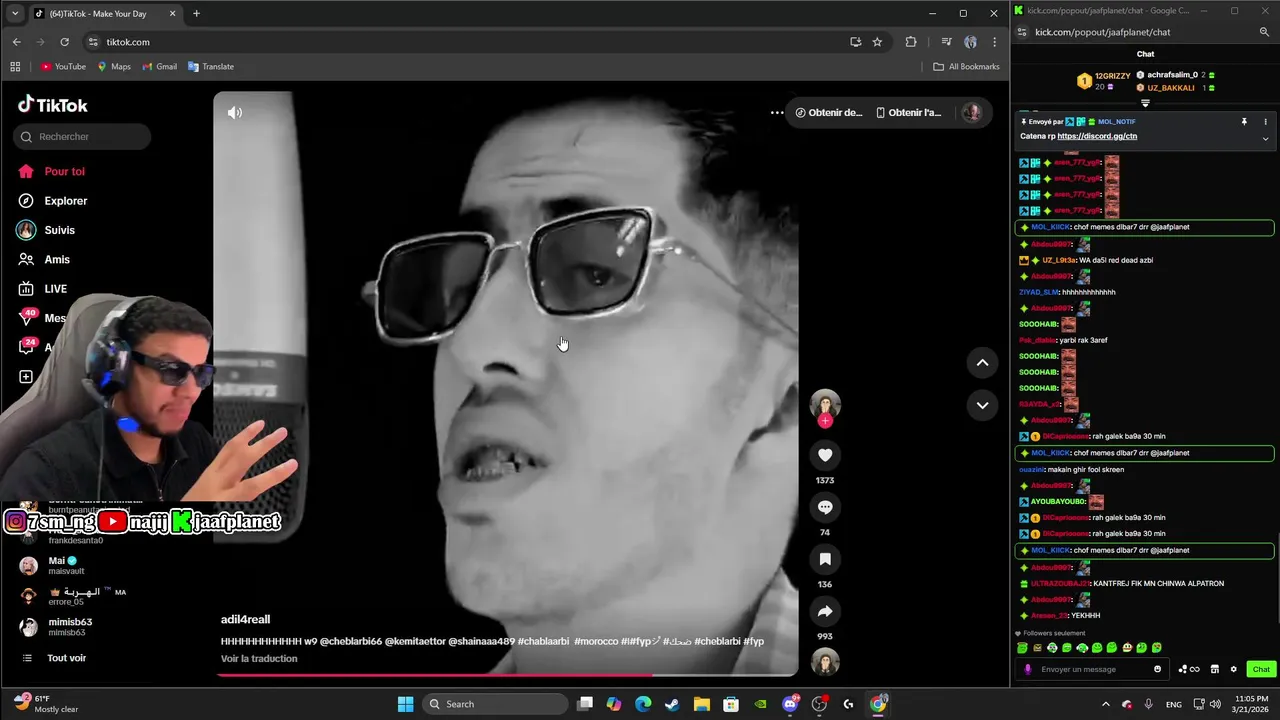Mute the TikTok video with the speaker icon
The width and height of the screenshot is (1280, 720).
pyautogui.click(x=235, y=113)
